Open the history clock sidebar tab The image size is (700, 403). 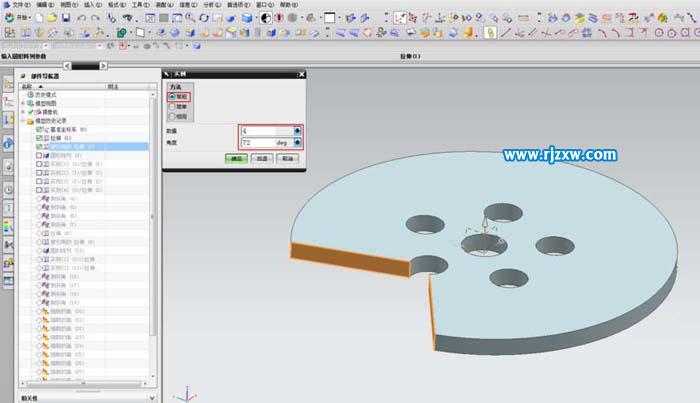click(8, 190)
